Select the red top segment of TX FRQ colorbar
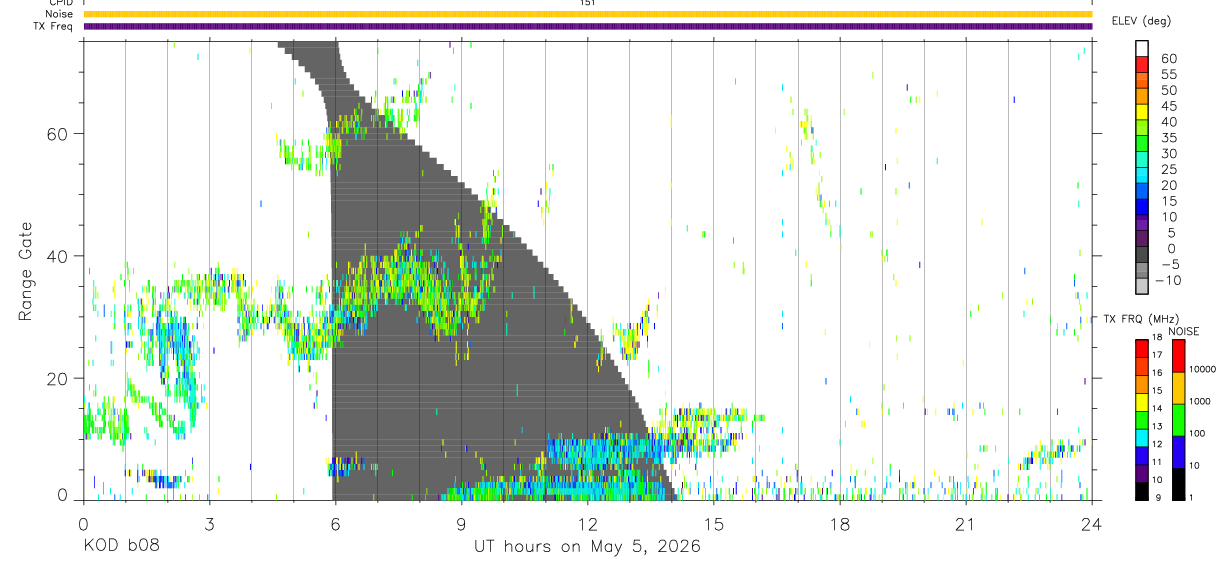Viewport: 1228px width, 567px height. point(1142,348)
